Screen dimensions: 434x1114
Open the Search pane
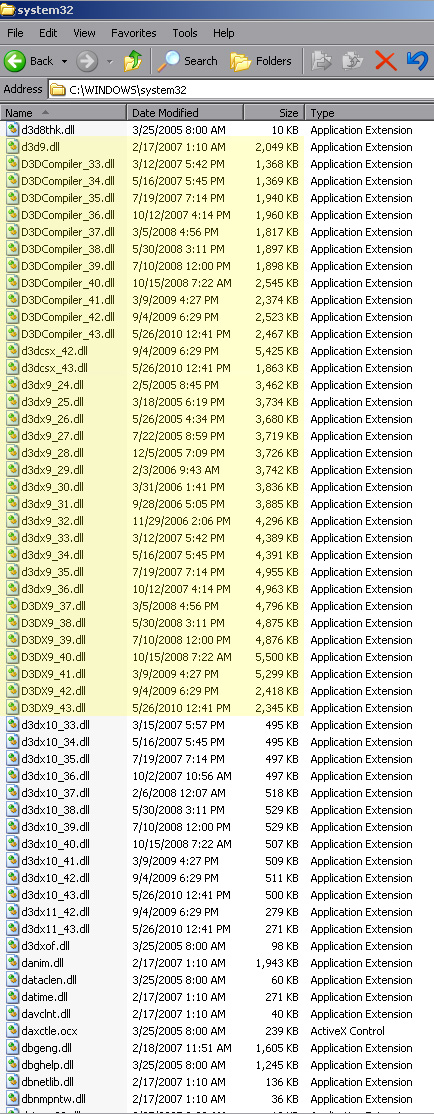[x=188, y=61]
